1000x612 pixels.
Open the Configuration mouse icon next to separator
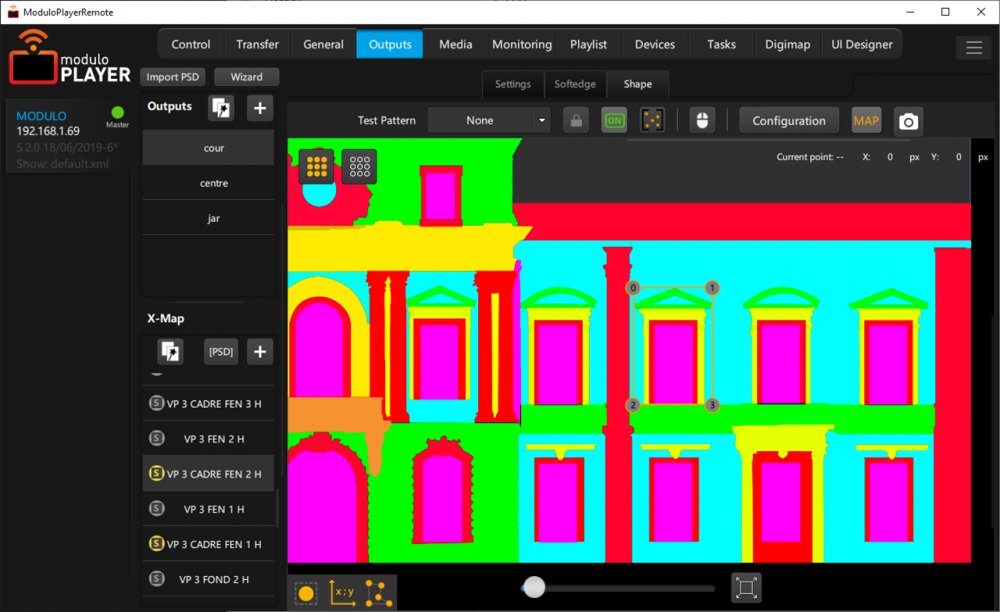703,120
